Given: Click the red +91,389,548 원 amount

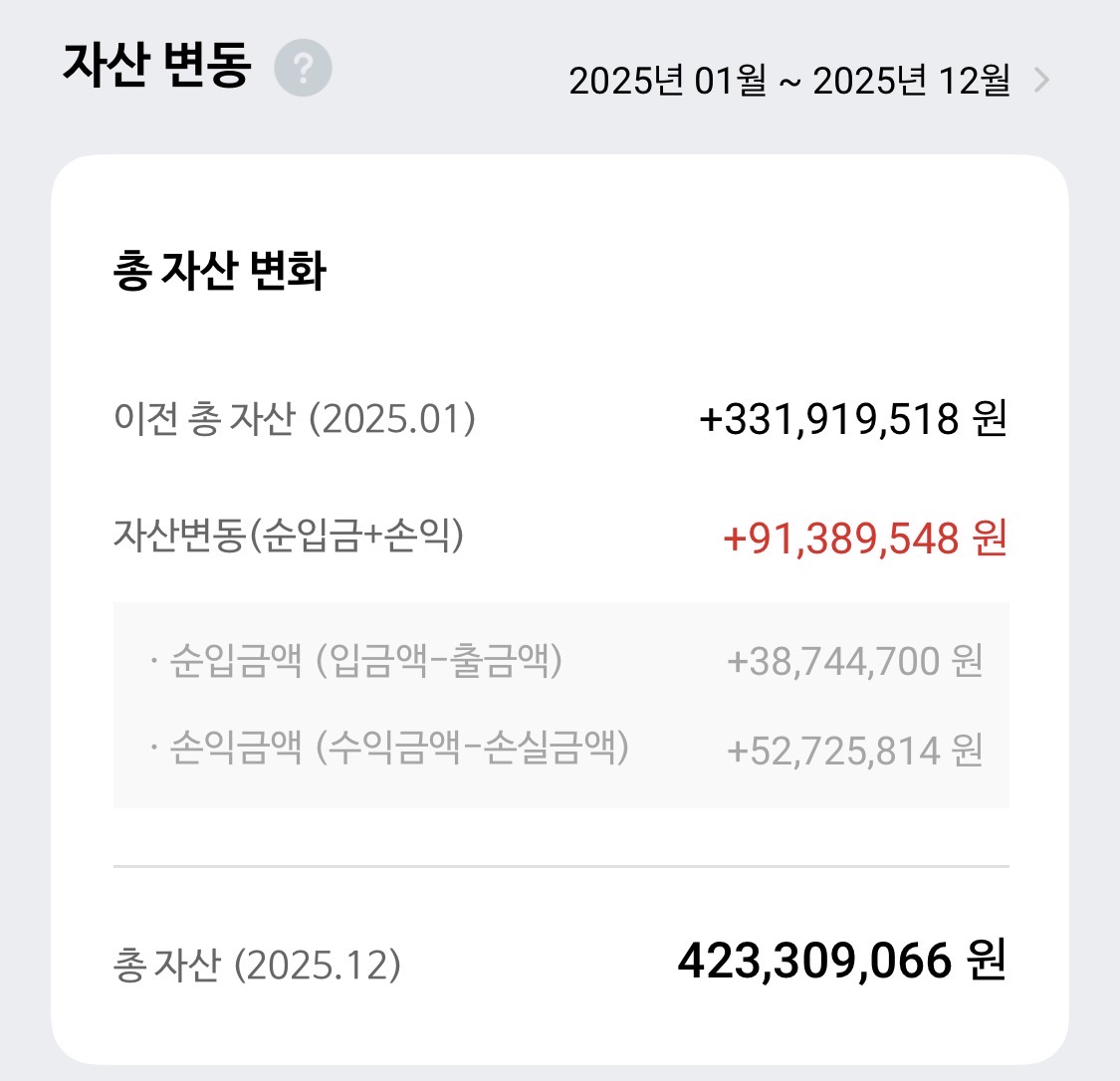Looking at the screenshot, I should (x=864, y=539).
